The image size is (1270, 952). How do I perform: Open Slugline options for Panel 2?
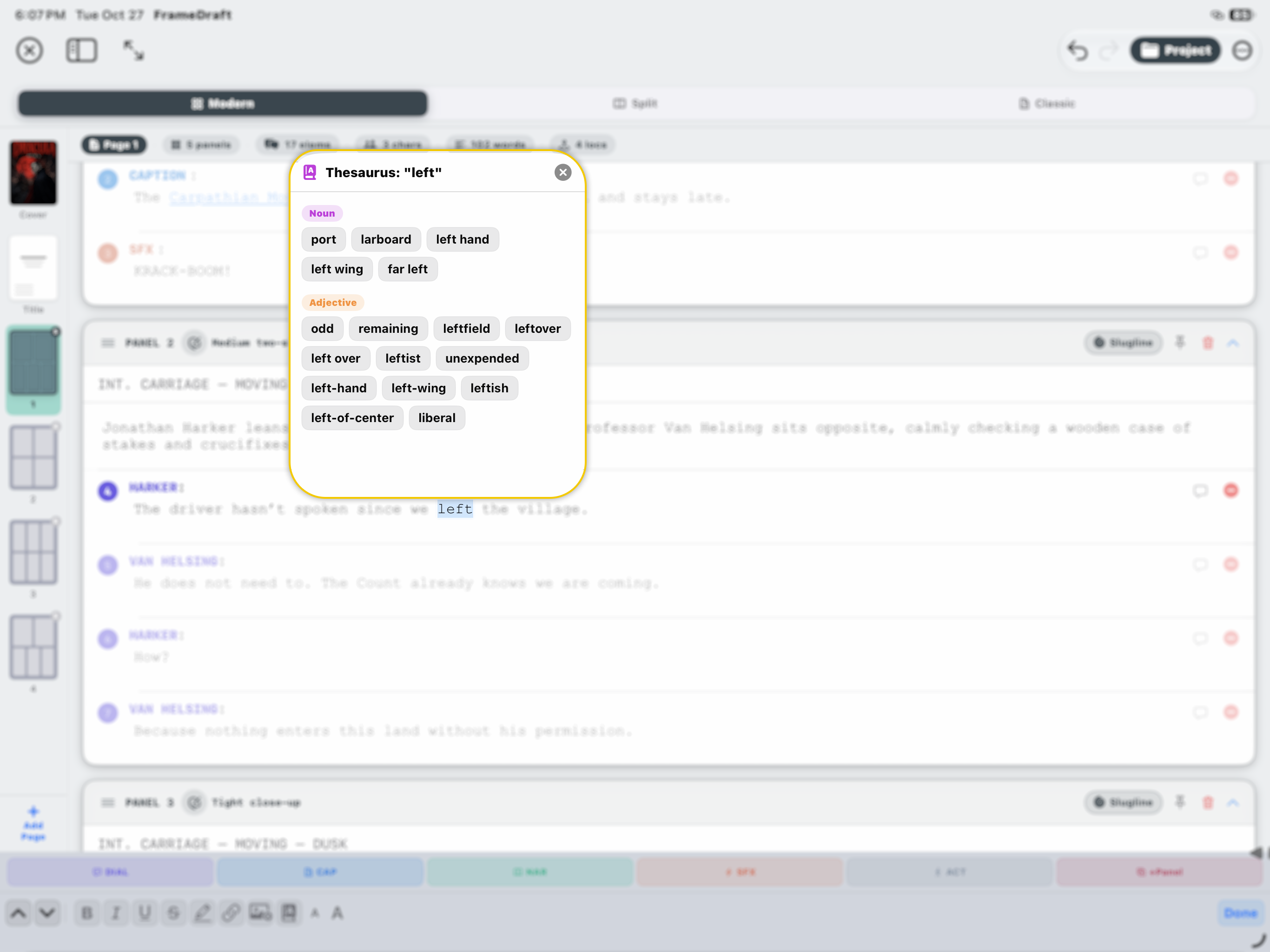click(x=1123, y=343)
